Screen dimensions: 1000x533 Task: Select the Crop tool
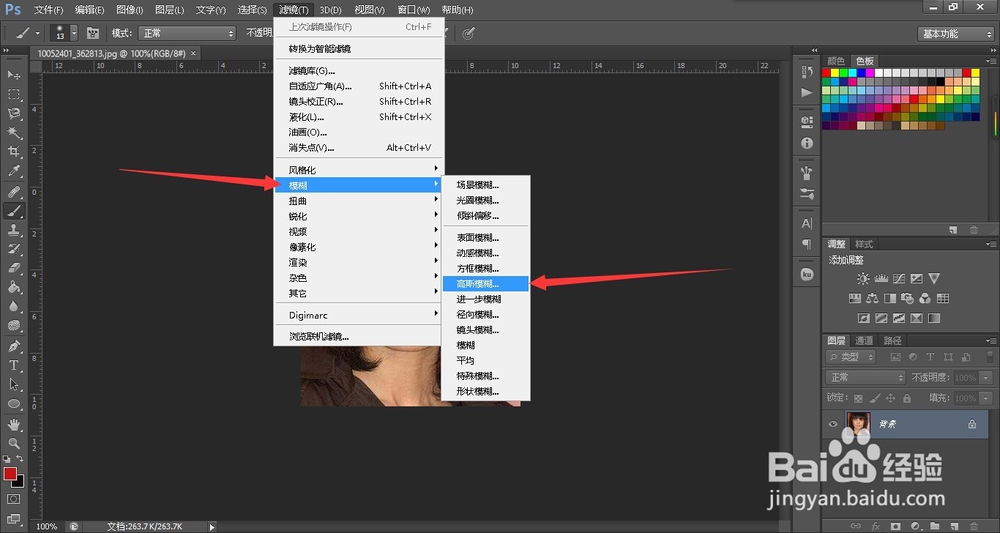(x=13, y=152)
